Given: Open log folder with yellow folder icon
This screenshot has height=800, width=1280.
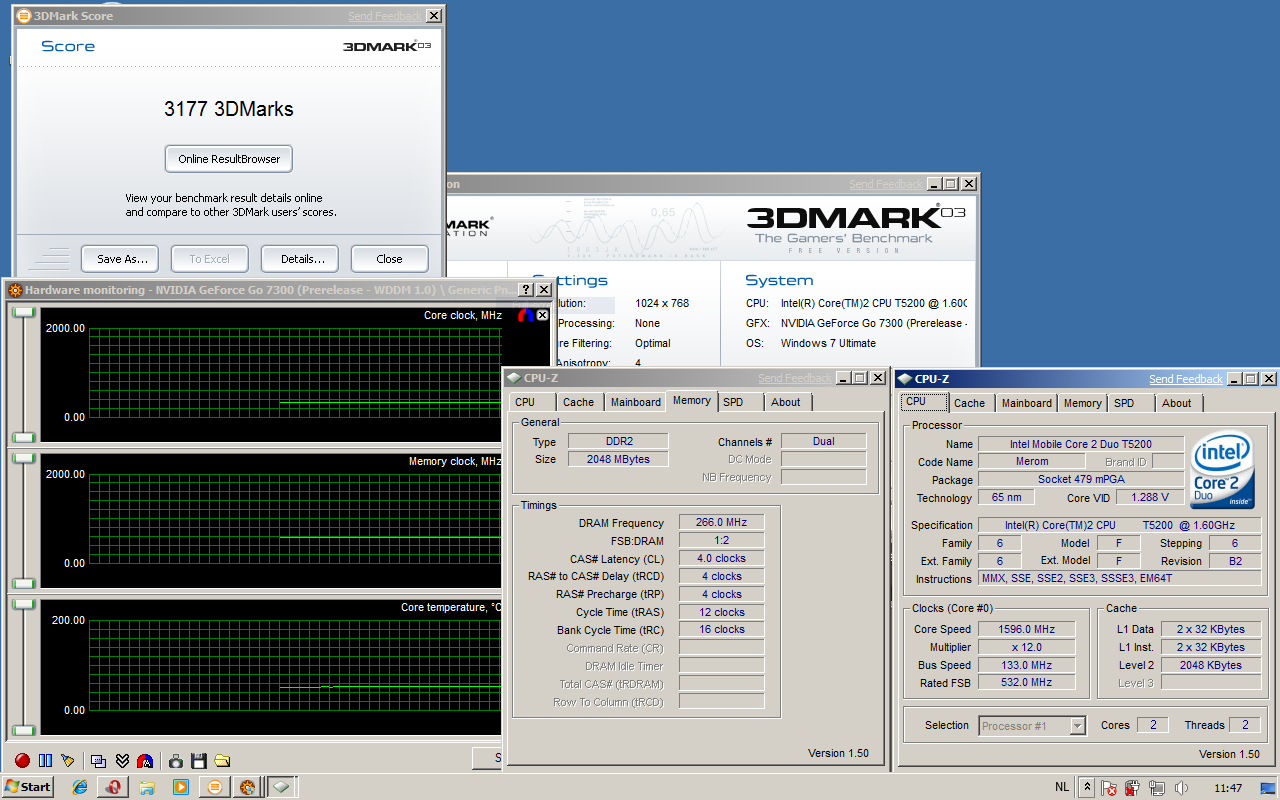Looking at the screenshot, I should click(x=222, y=761).
